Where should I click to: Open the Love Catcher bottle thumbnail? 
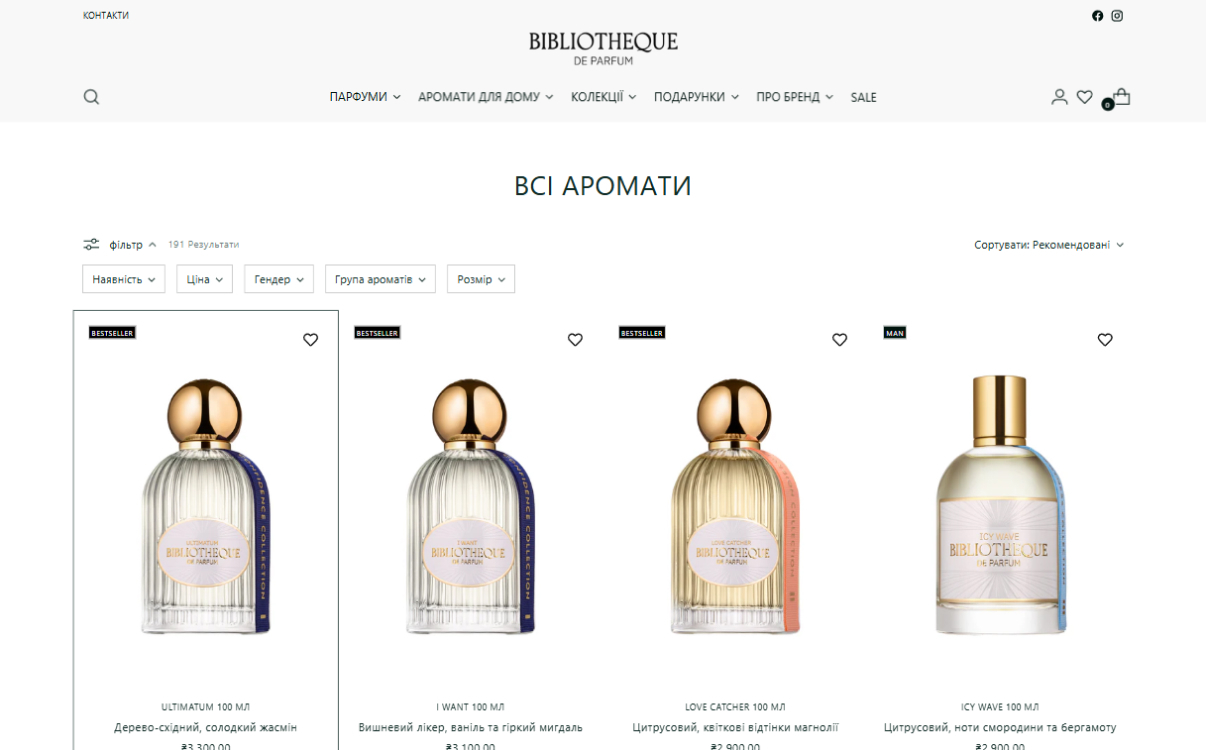735,507
